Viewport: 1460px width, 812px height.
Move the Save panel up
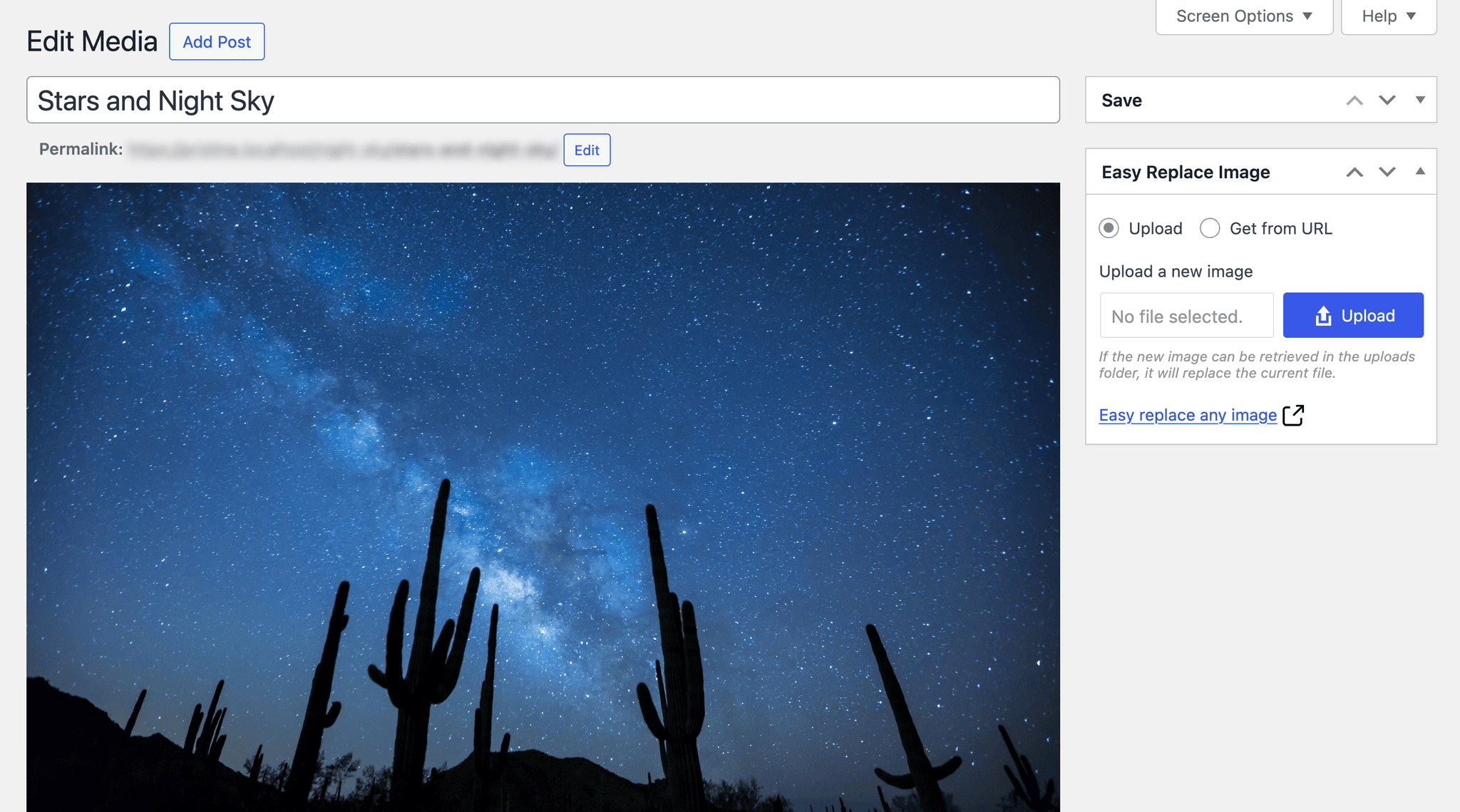click(x=1354, y=101)
